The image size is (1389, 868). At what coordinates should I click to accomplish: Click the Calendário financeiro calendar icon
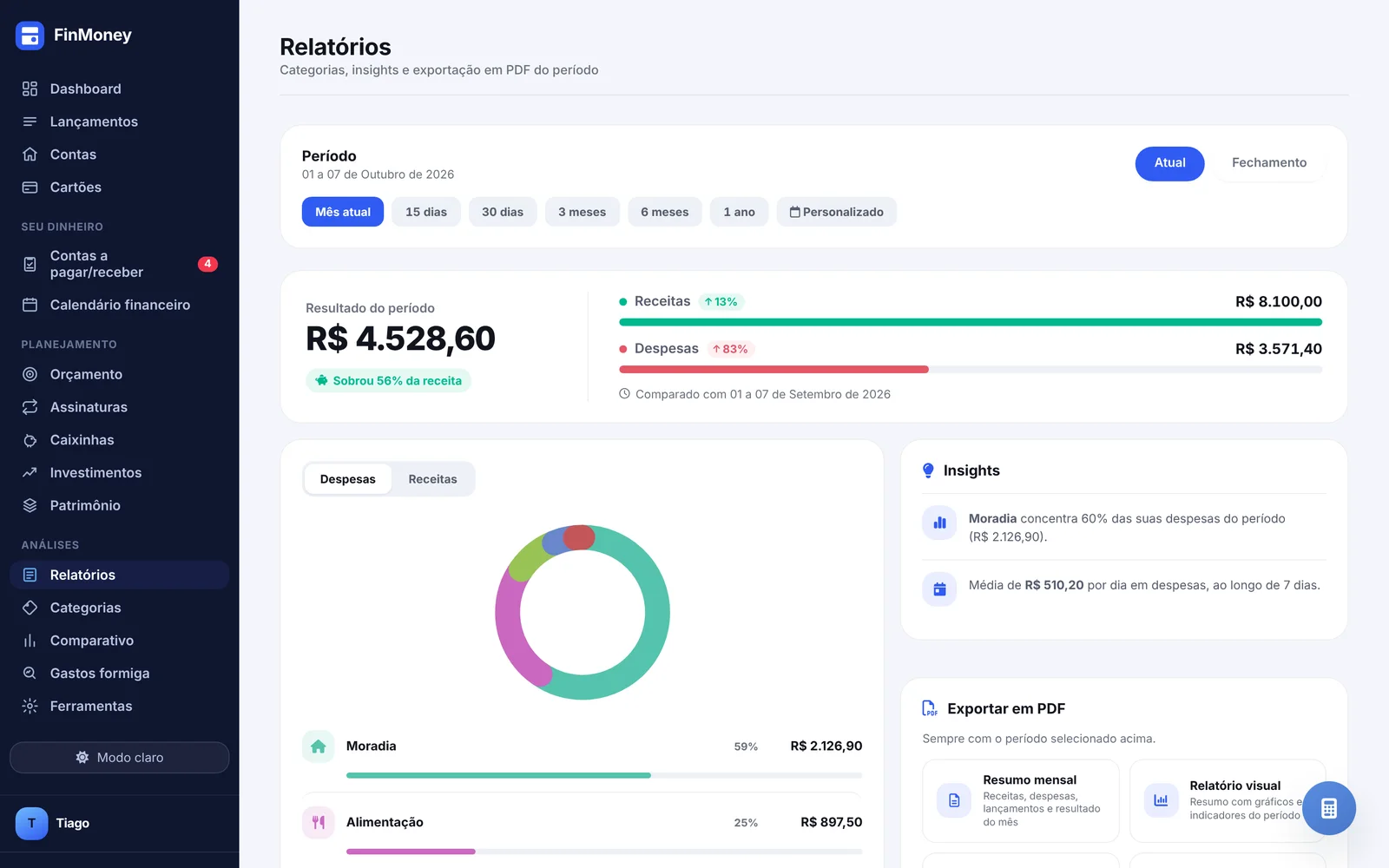(30, 305)
